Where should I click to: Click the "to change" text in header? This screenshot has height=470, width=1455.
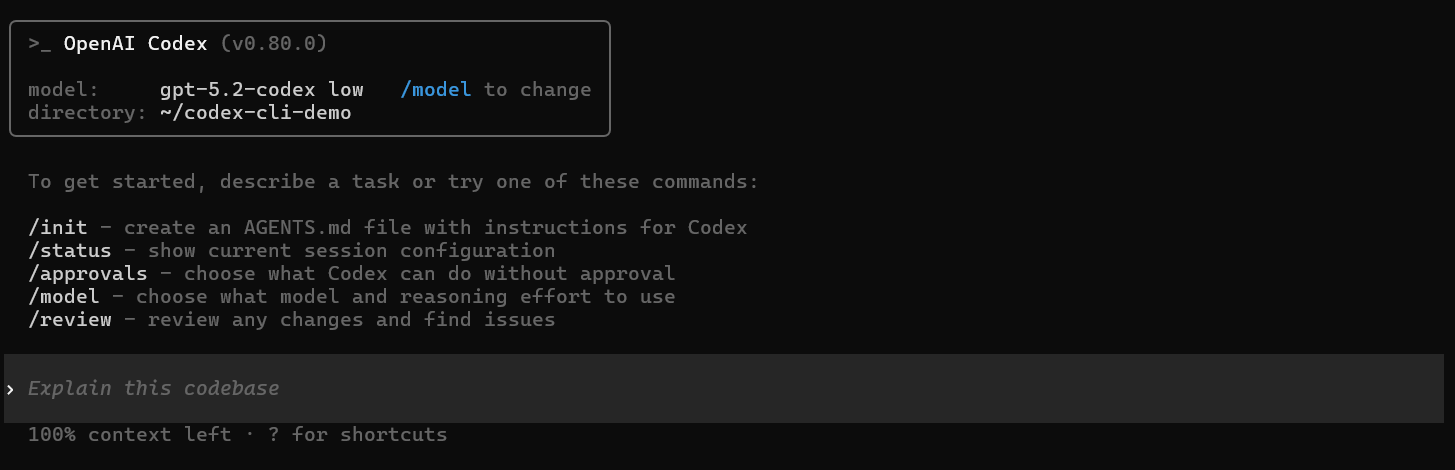[538, 90]
